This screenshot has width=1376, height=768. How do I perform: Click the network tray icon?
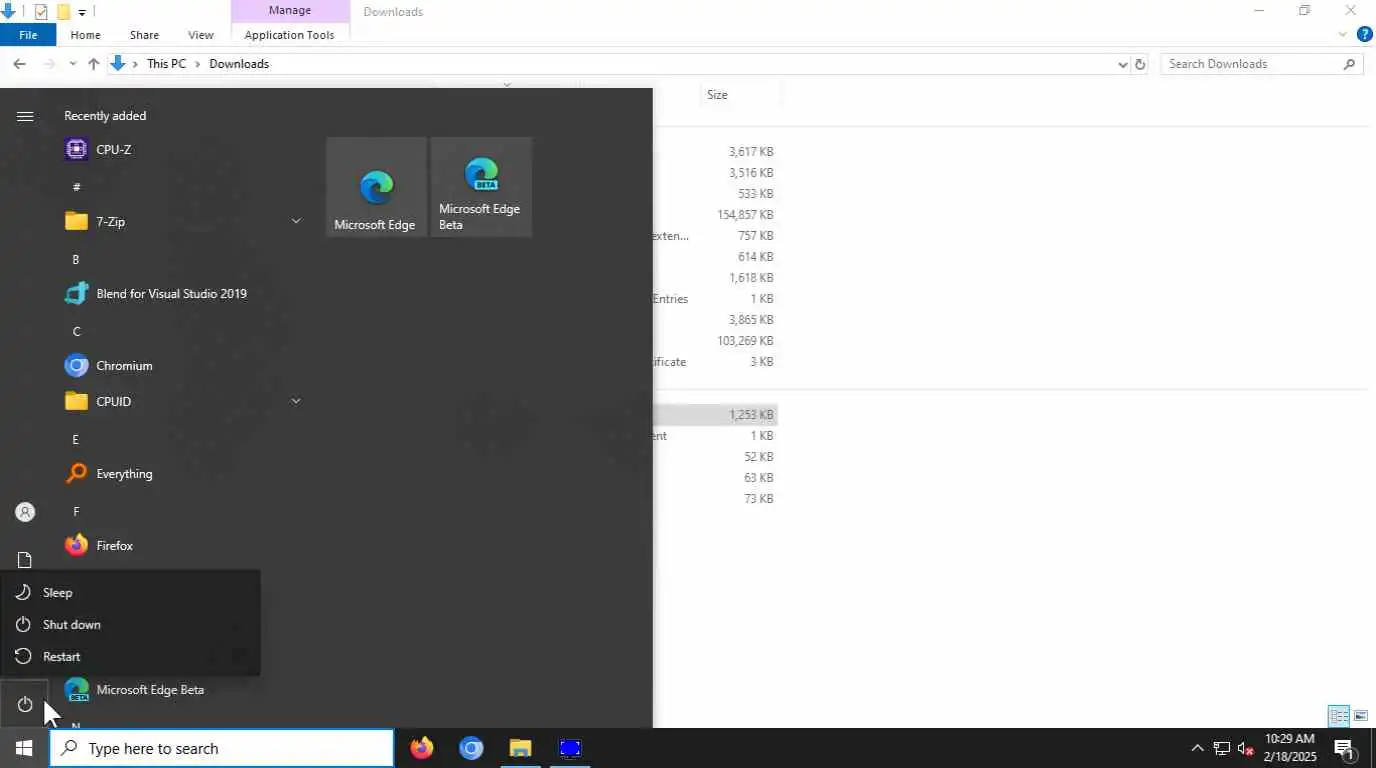tap(1221, 748)
